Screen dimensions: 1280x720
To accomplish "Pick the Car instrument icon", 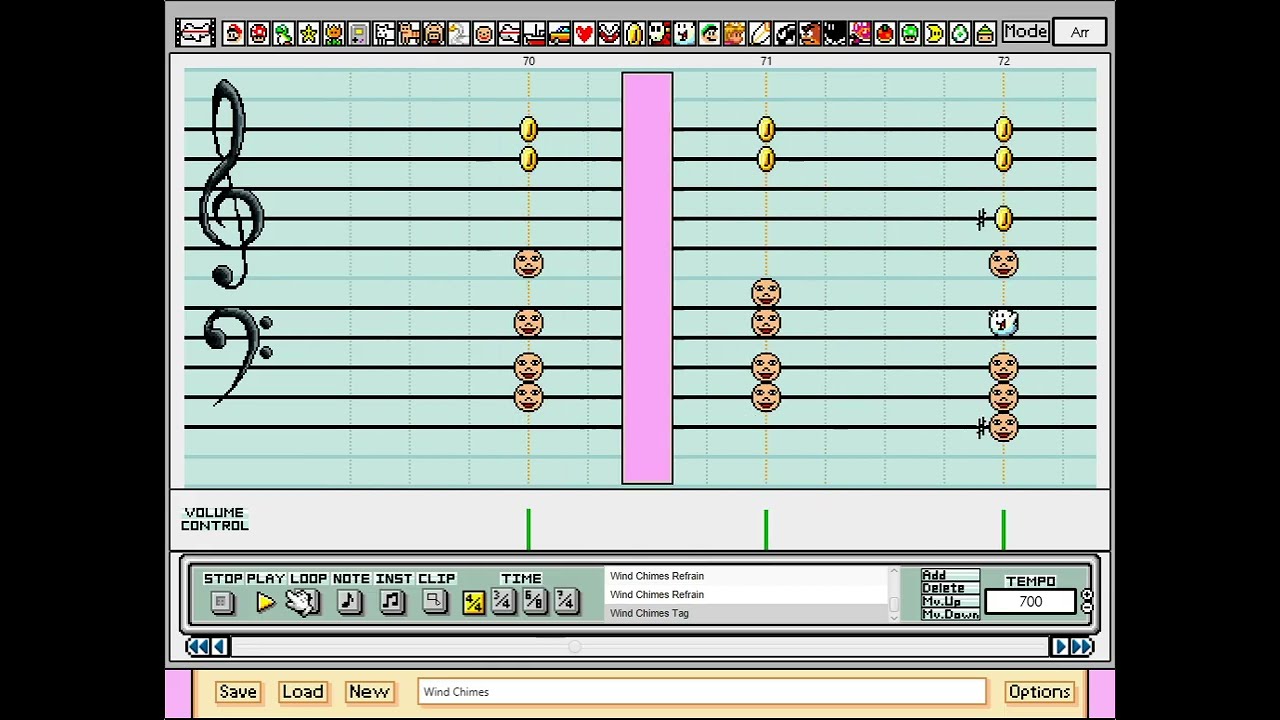I will tap(559, 33).
